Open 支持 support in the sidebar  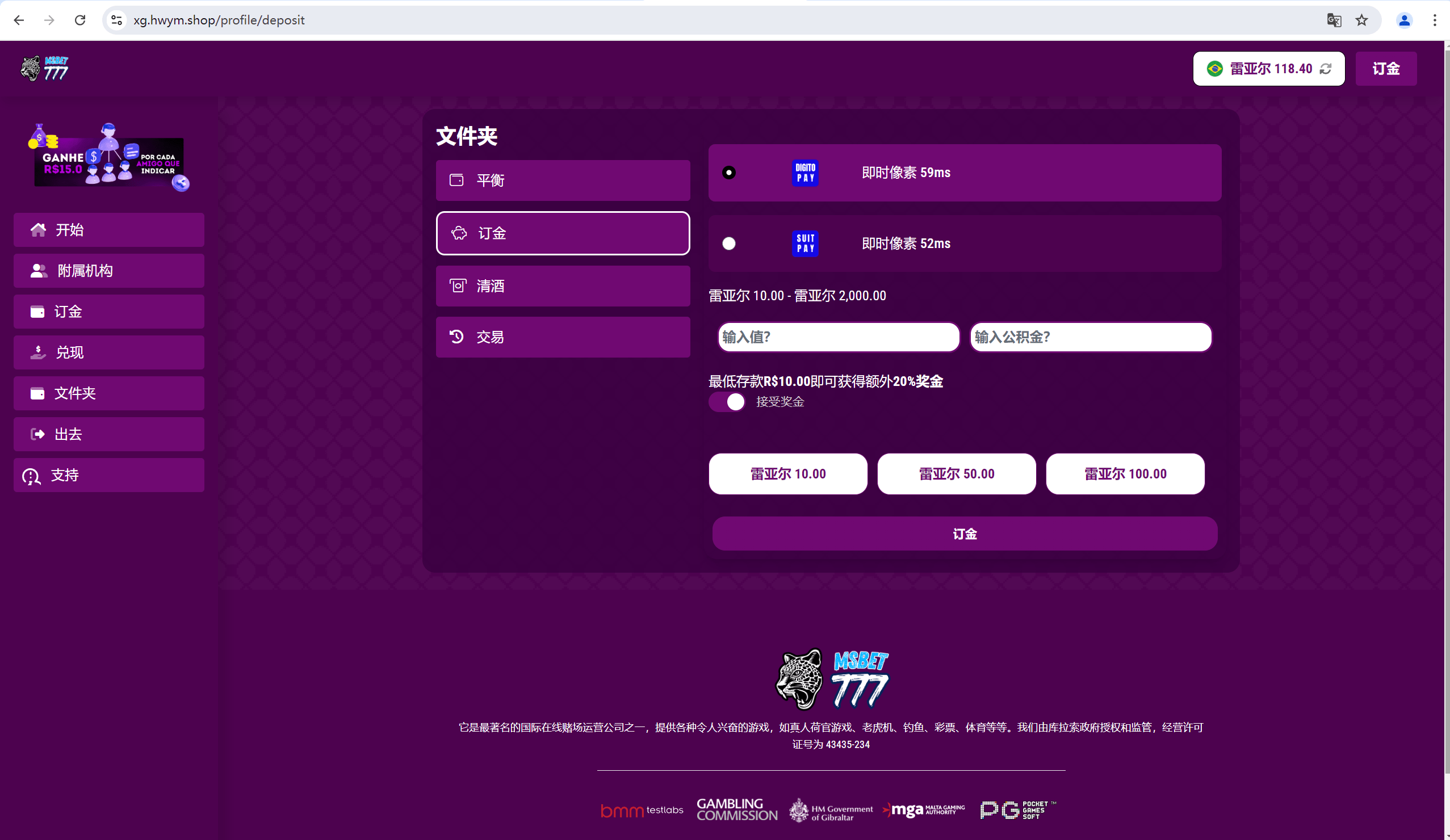[x=109, y=475]
